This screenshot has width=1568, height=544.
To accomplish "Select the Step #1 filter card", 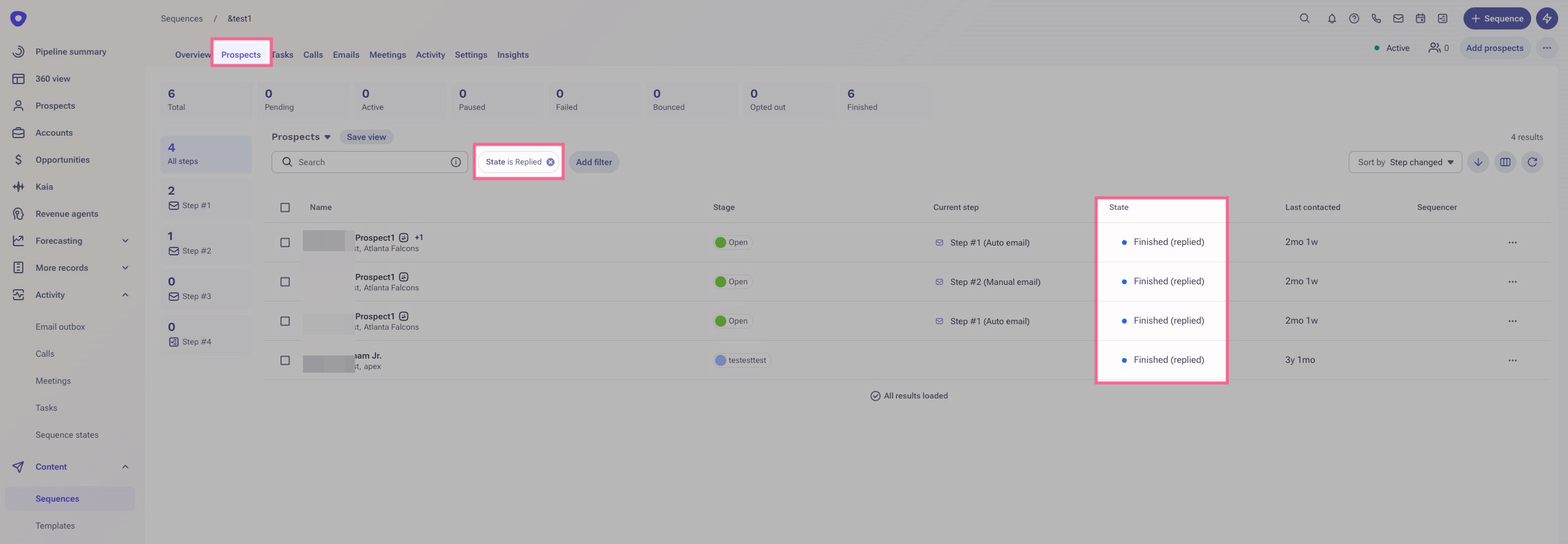I will pyautogui.click(x=206, y=198).
